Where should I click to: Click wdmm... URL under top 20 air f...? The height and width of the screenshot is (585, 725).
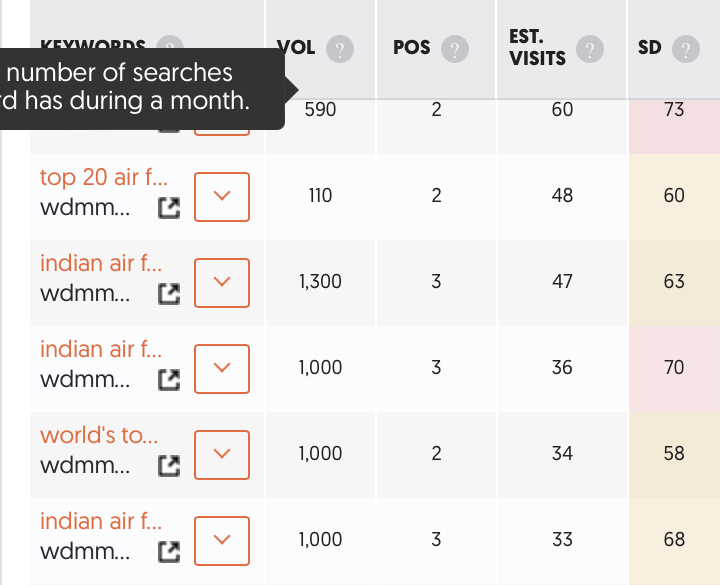click(85, 208)
